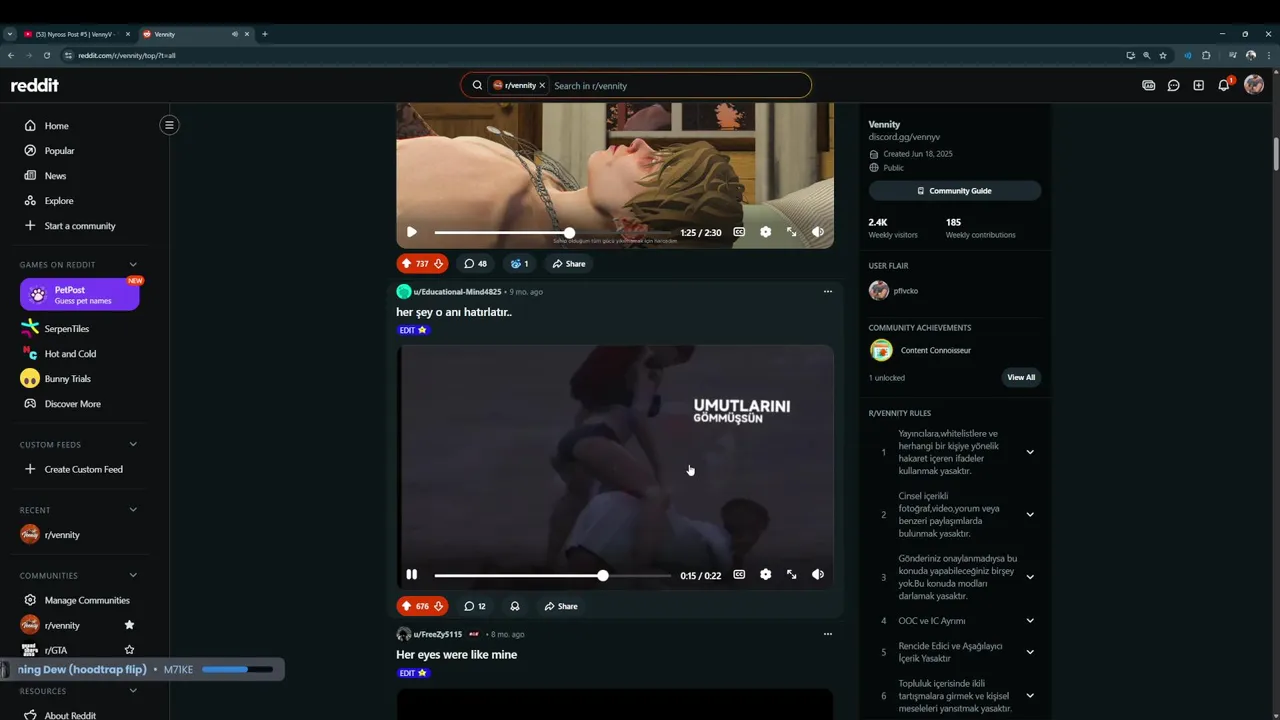Image resolution: width=1280 pixels, height=720 pixels.
Task: Downvote the post with 676 votes
Action: 438,606
